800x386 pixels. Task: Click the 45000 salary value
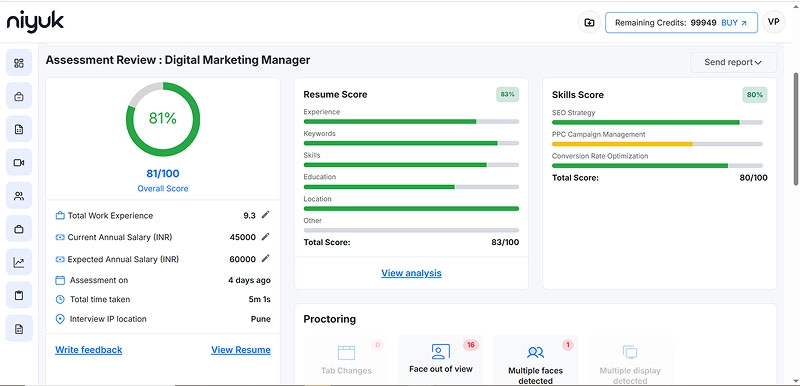point(243,237)
